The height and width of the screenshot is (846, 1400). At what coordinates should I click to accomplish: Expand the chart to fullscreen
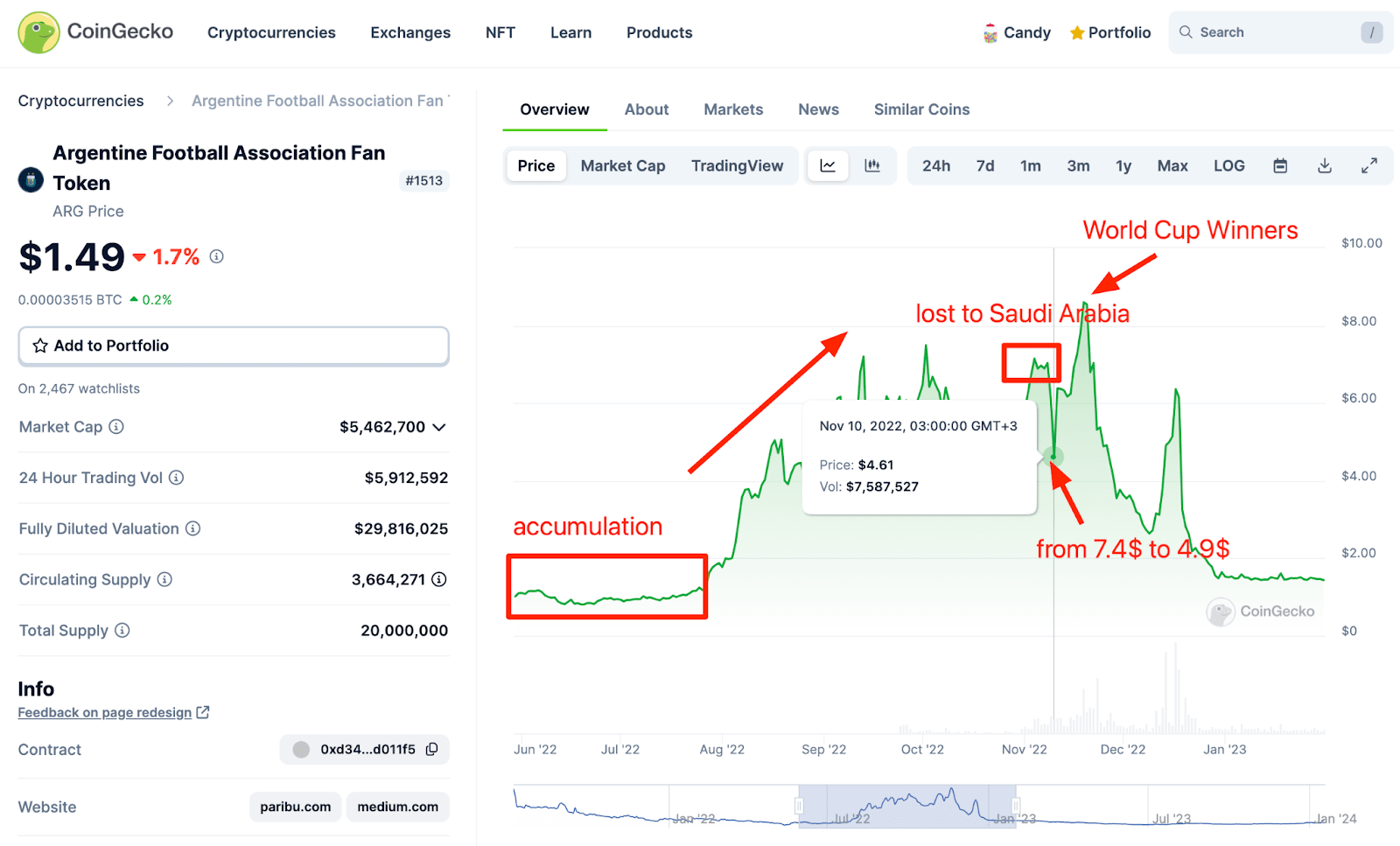pos(1369,165)
